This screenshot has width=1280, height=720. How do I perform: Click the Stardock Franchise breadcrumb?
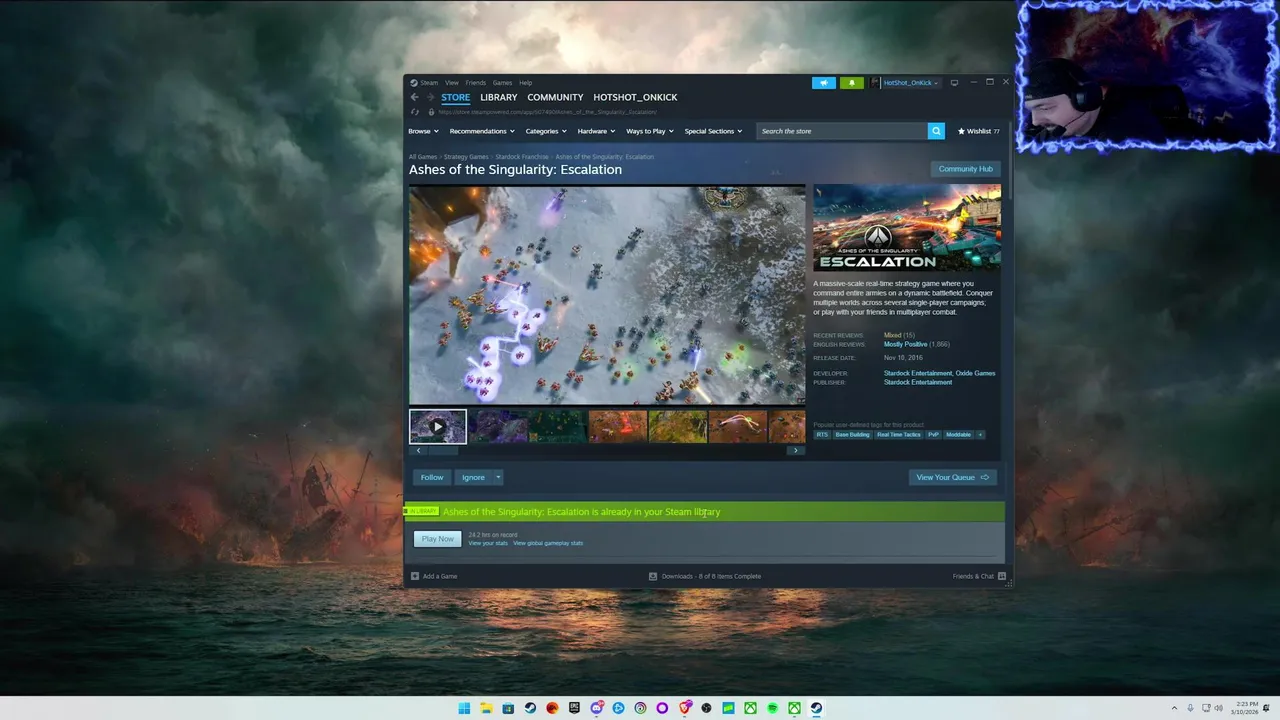(522, 157)
